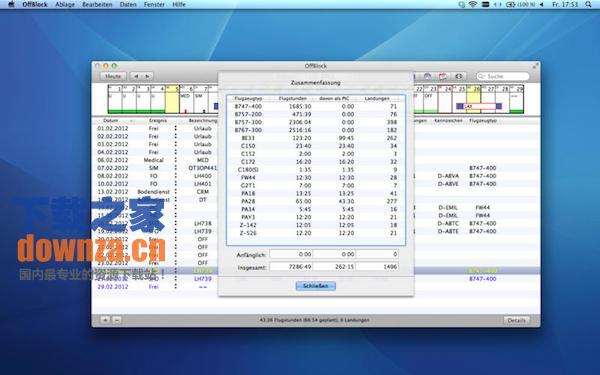The width and height of the screenshot is (600, 375).
Task: Select the B747-400 summary row
Action: [316, 106]
